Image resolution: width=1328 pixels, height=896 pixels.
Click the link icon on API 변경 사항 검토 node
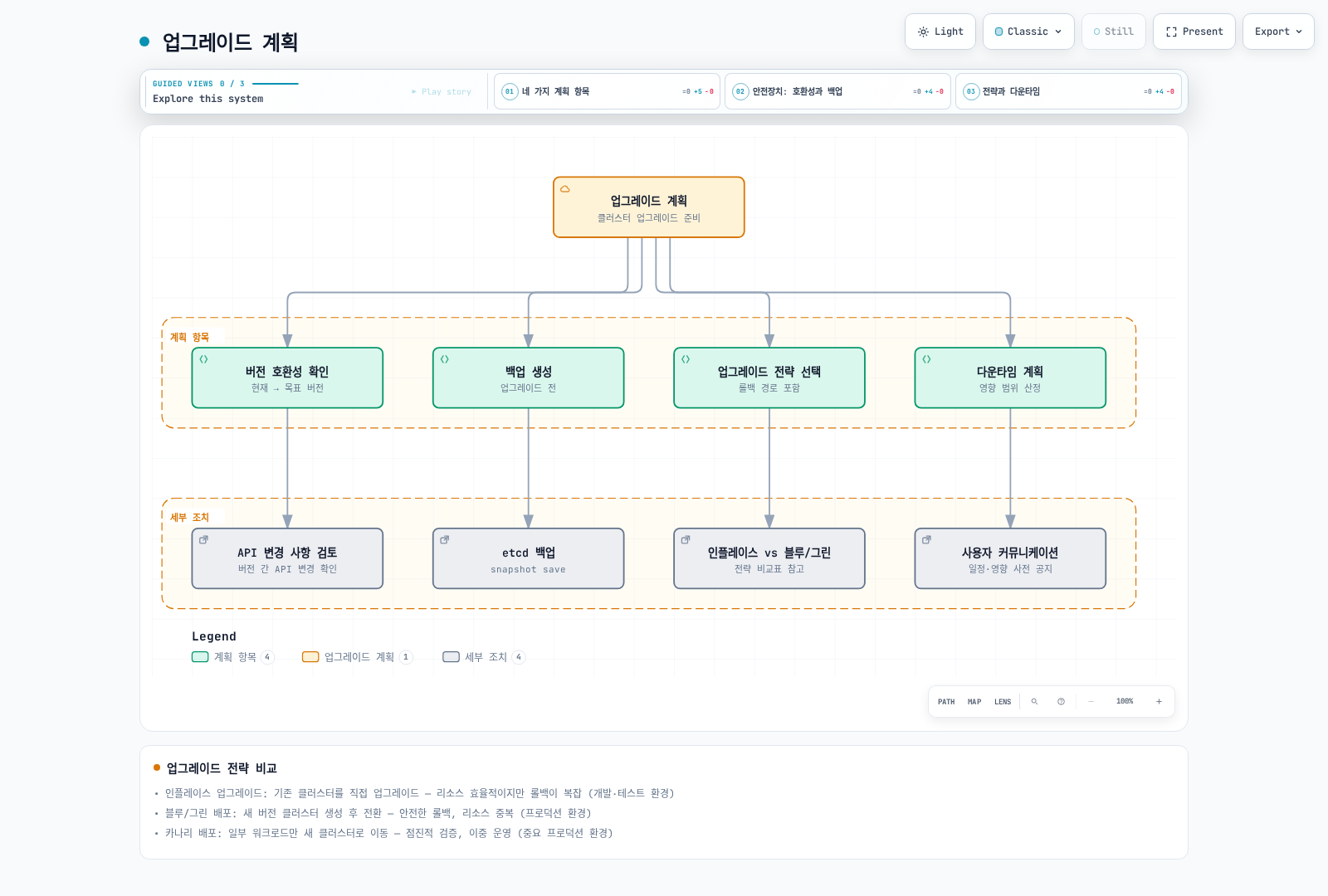tap(203, 539)
